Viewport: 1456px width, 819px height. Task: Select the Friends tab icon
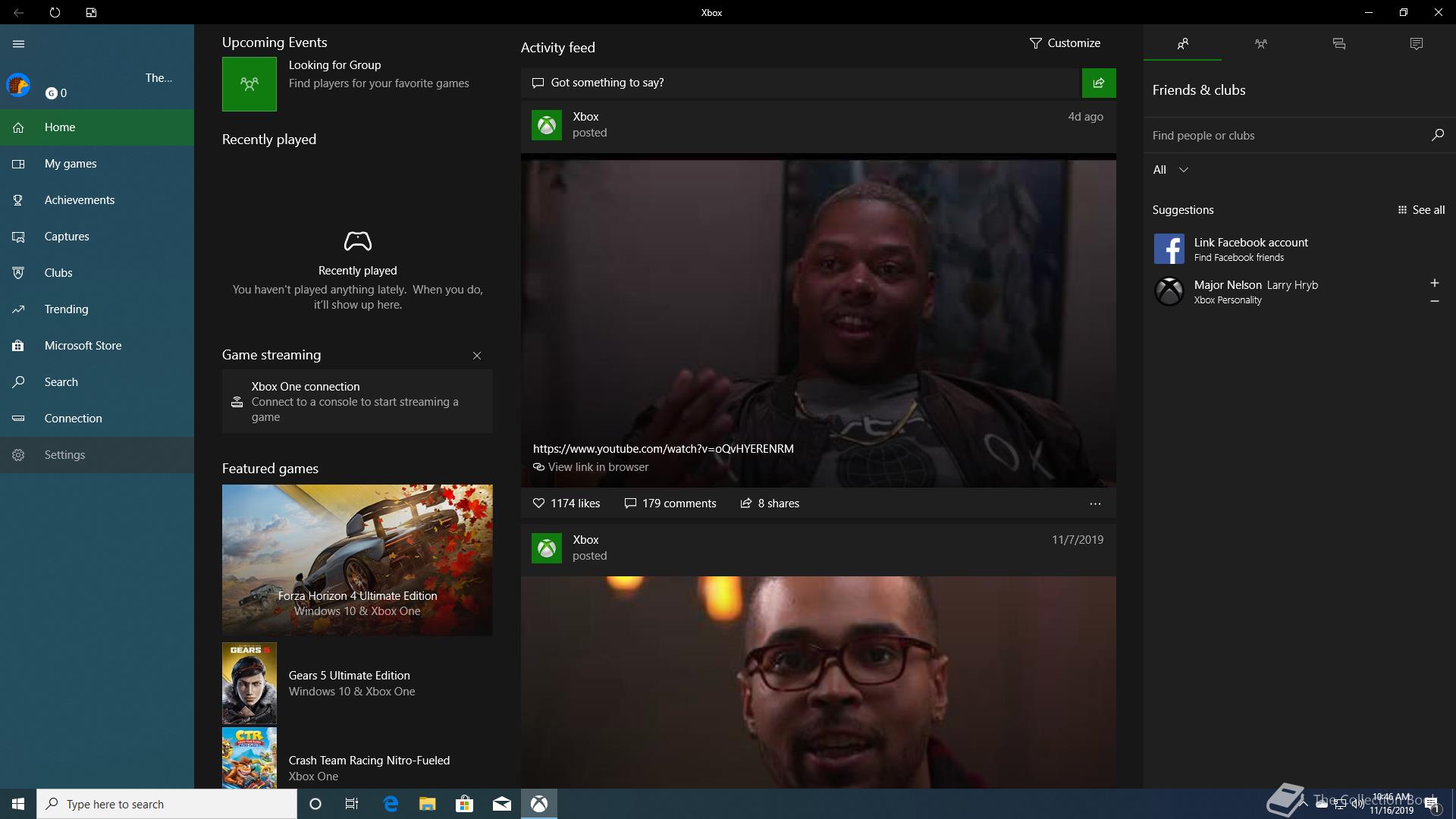pyautogui.click(x=1182, y=44)
